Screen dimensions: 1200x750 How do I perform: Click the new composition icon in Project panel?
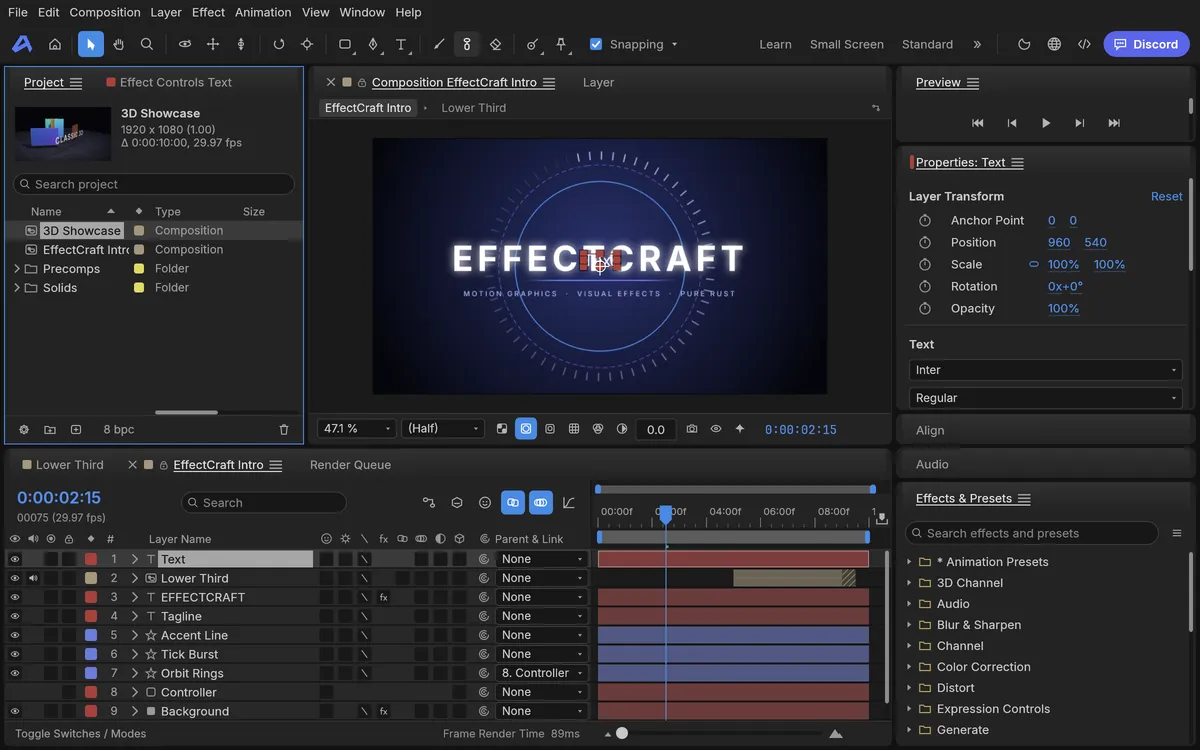click(76, 429)
